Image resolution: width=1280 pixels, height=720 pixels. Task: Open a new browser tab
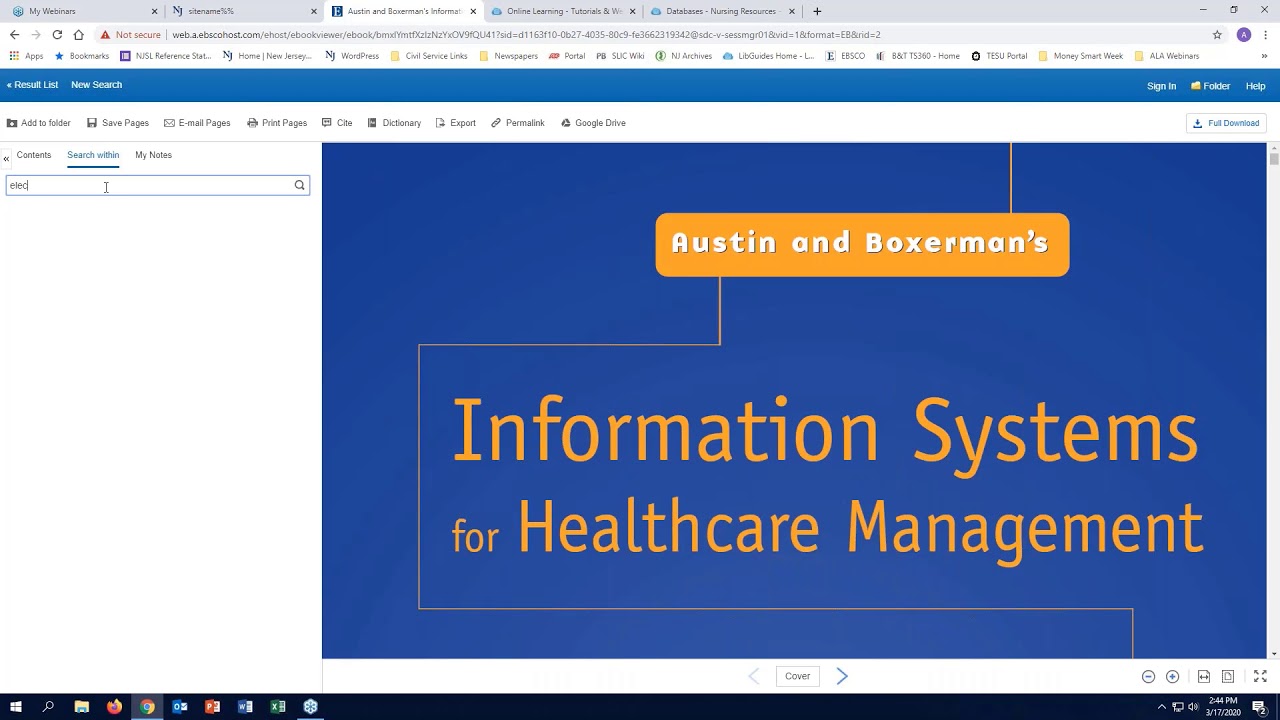pos(817,11)
